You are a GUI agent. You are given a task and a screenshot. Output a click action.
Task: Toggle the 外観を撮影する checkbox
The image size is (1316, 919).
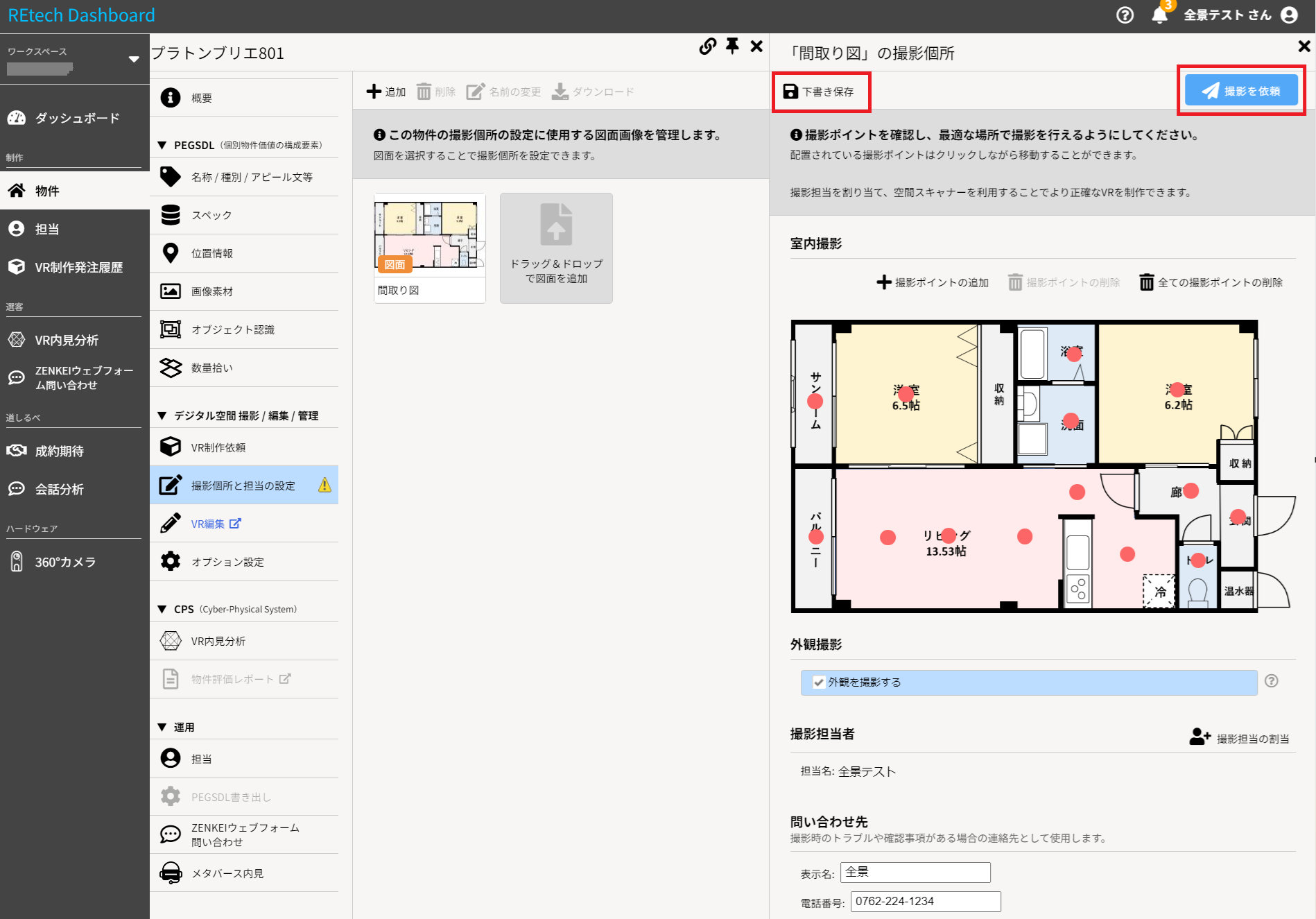(x=819, y=682)
